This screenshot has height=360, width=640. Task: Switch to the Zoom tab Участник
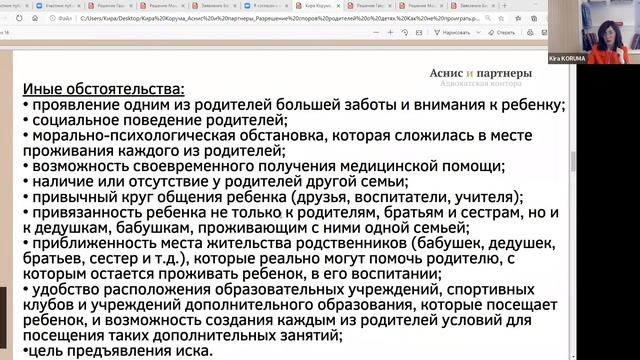tap(57, 6)
